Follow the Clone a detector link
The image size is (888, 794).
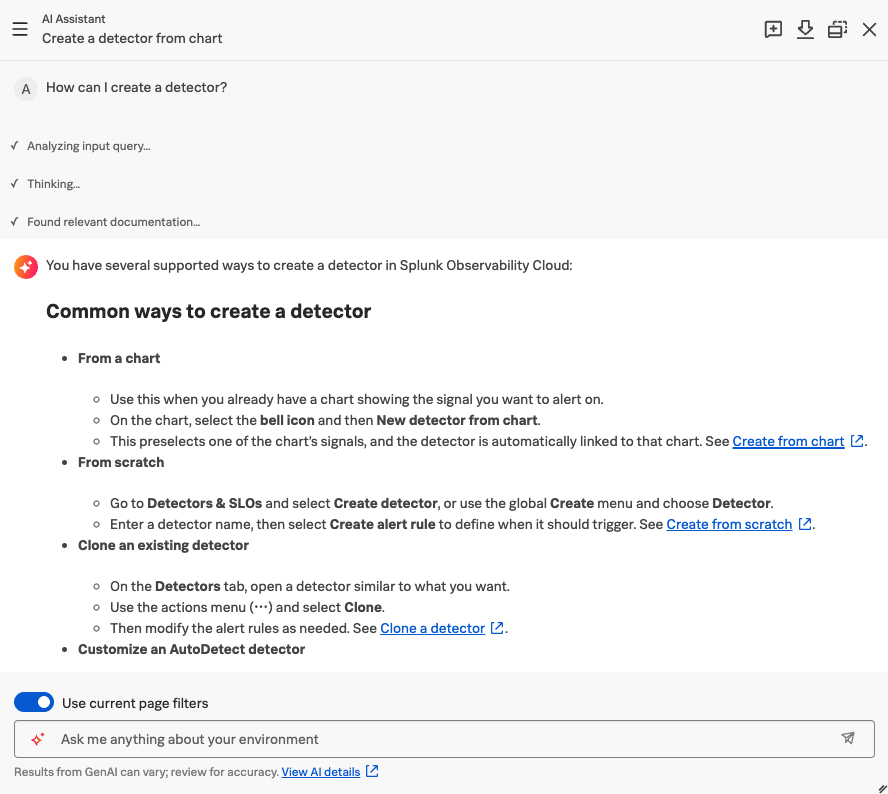[432, 628]
